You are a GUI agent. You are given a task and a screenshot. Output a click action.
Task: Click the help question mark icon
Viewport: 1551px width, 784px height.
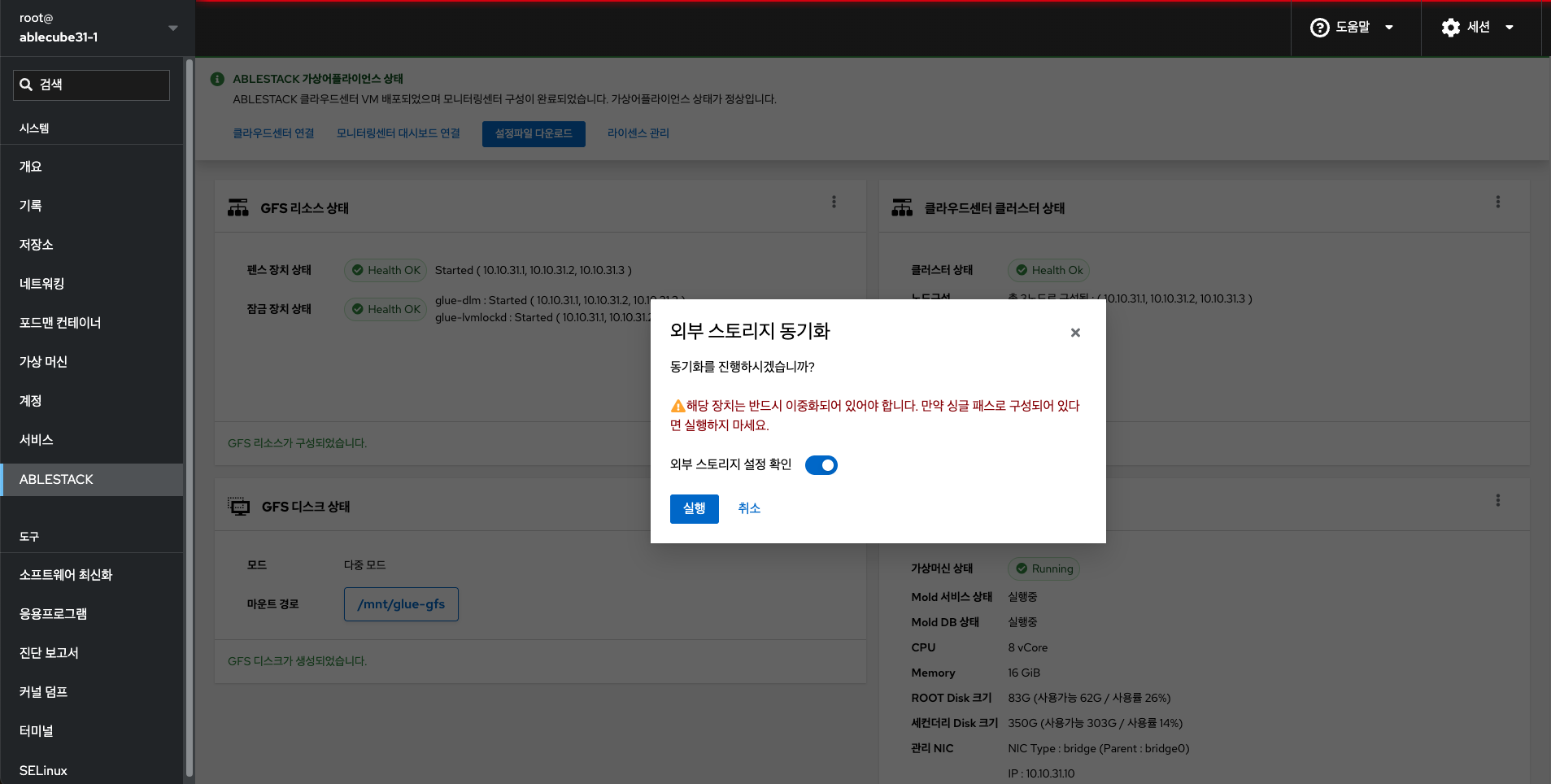(1319, 28)
